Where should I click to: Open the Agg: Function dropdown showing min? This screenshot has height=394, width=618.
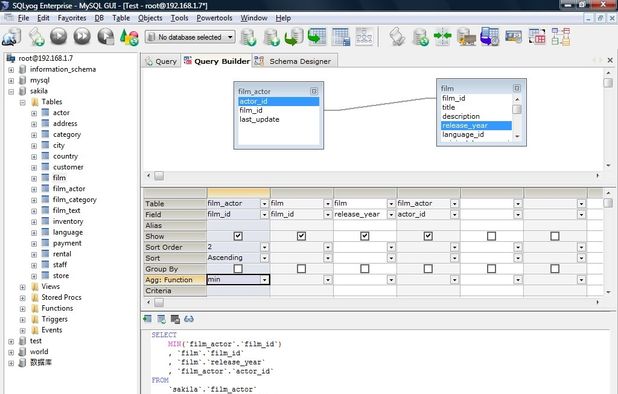[x=264, y=280]
